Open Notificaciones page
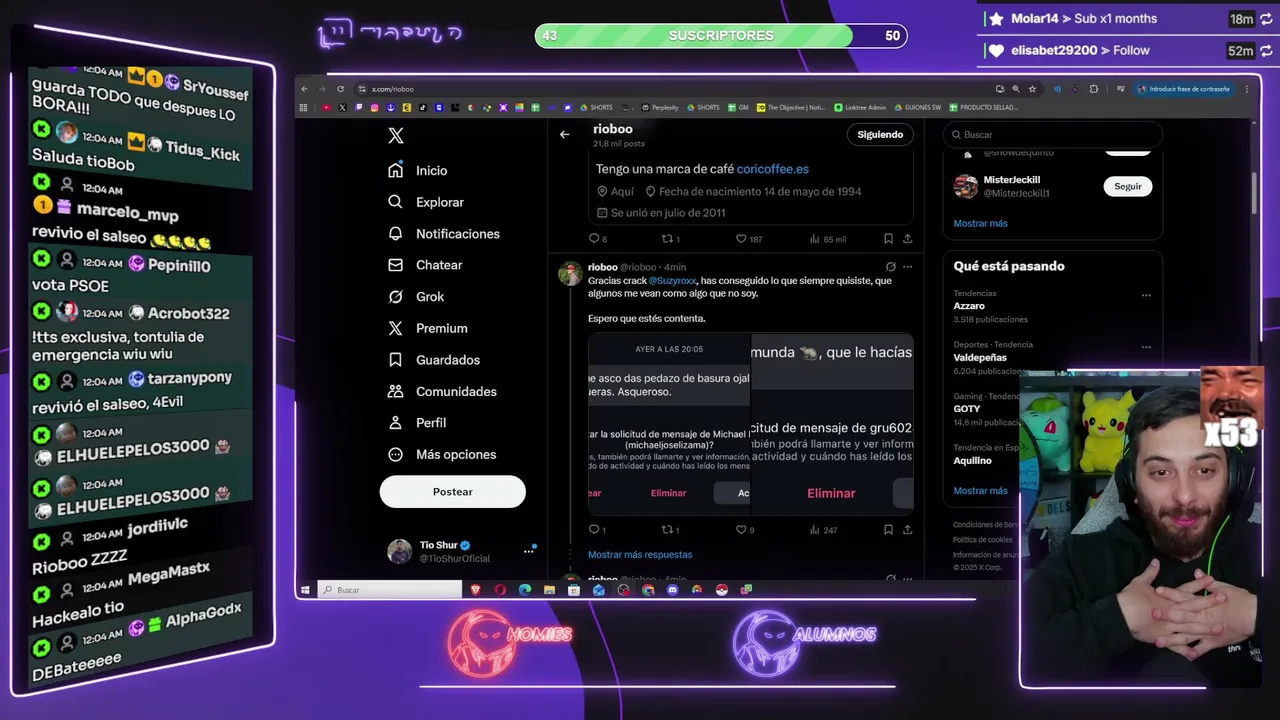This screenshot has height=720, width=1280. point(444,234)
